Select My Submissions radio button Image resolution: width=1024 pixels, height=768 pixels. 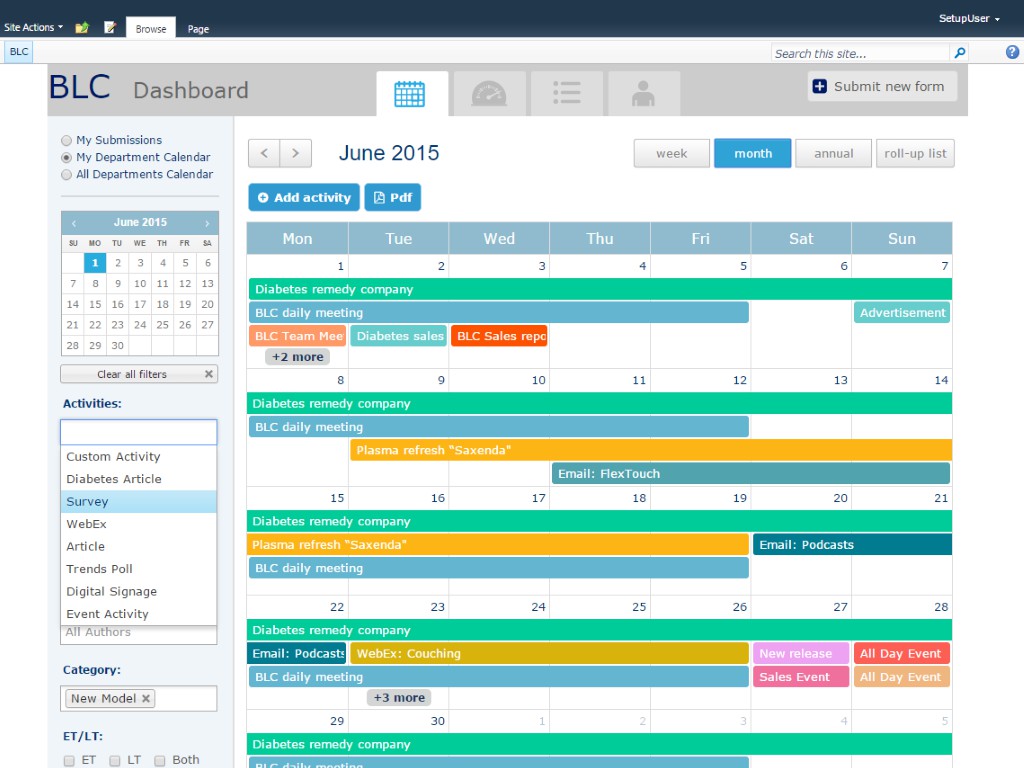click(66, 140)
